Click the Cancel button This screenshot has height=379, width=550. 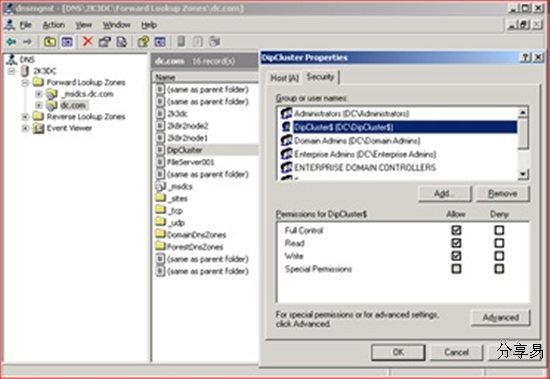456,352
